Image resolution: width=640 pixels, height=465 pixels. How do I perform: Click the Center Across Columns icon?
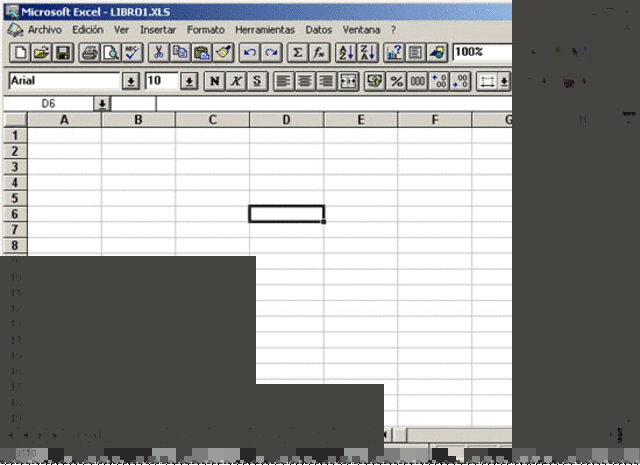pyautogui.click(x=348, y=81)
